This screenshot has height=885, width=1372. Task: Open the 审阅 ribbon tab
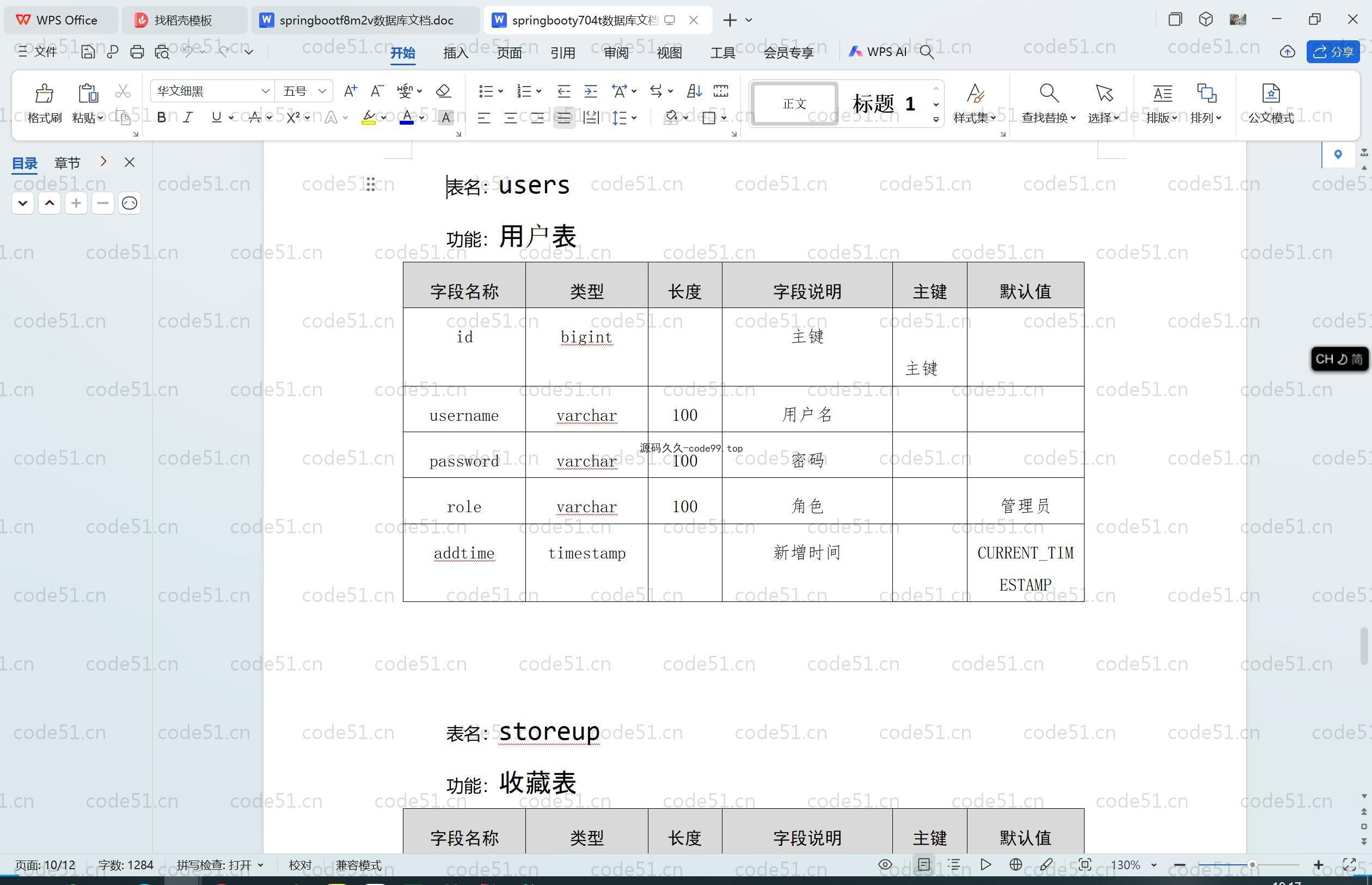[616, 53]
